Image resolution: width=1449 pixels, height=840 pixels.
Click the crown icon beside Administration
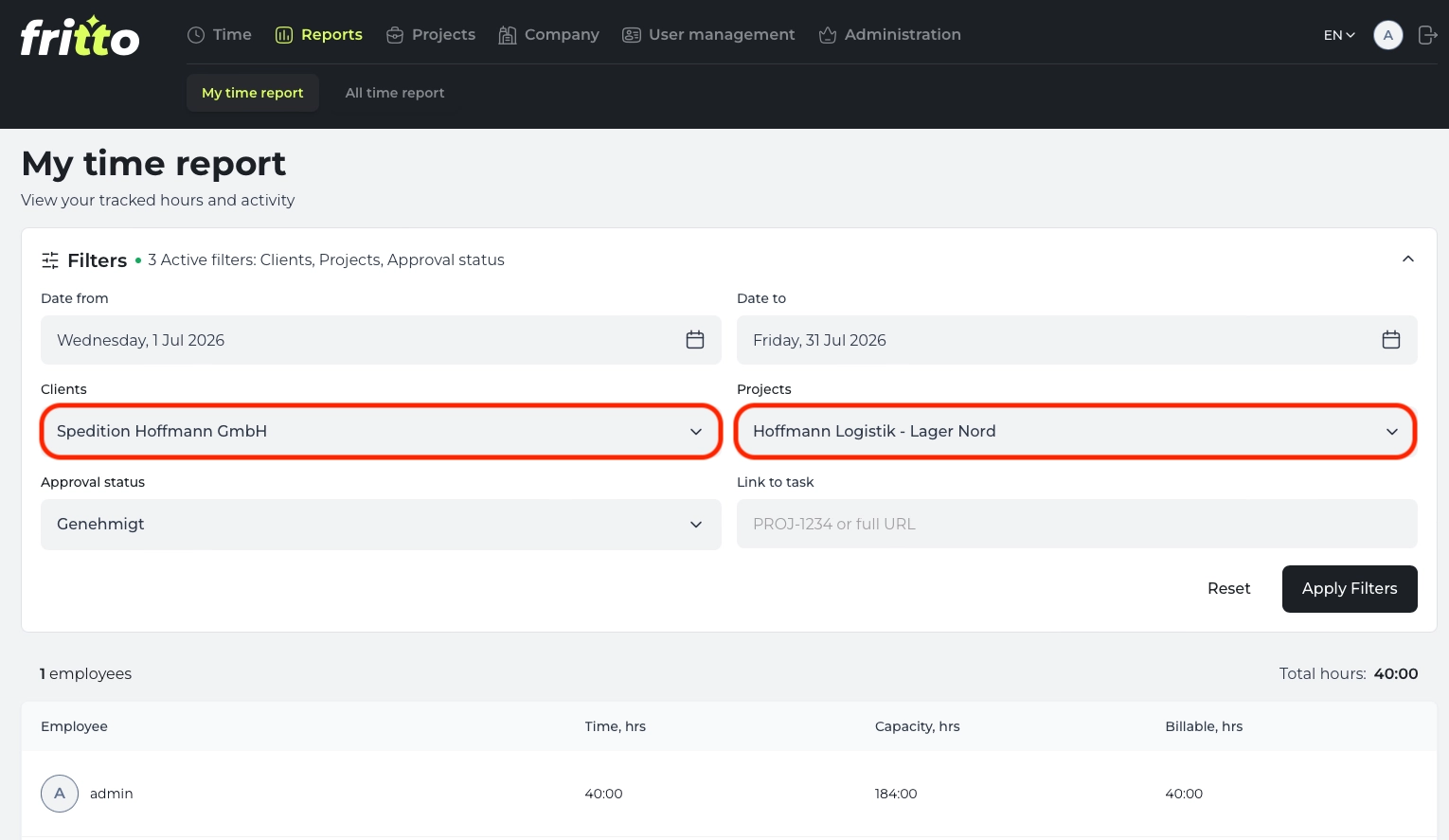pos(828,35)
